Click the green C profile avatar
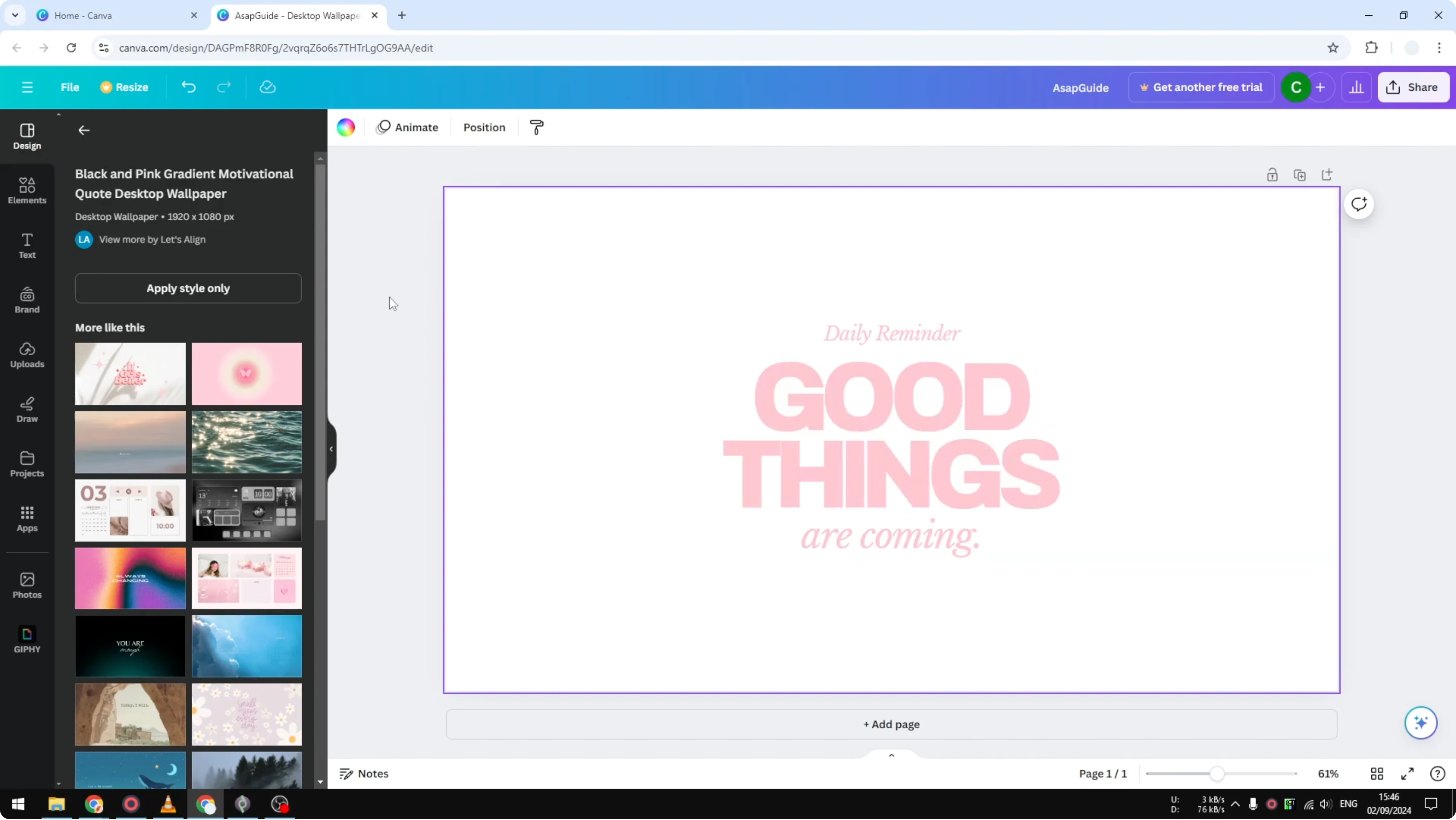 tap(1295, 87)
